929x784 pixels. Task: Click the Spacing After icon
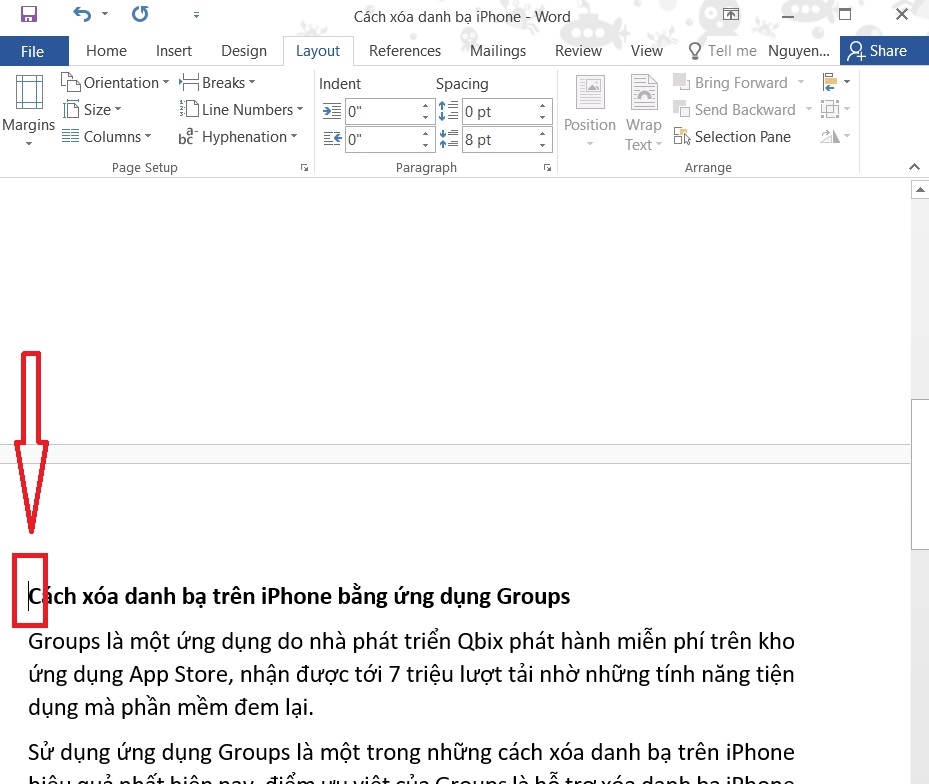(x=448, y=139)
